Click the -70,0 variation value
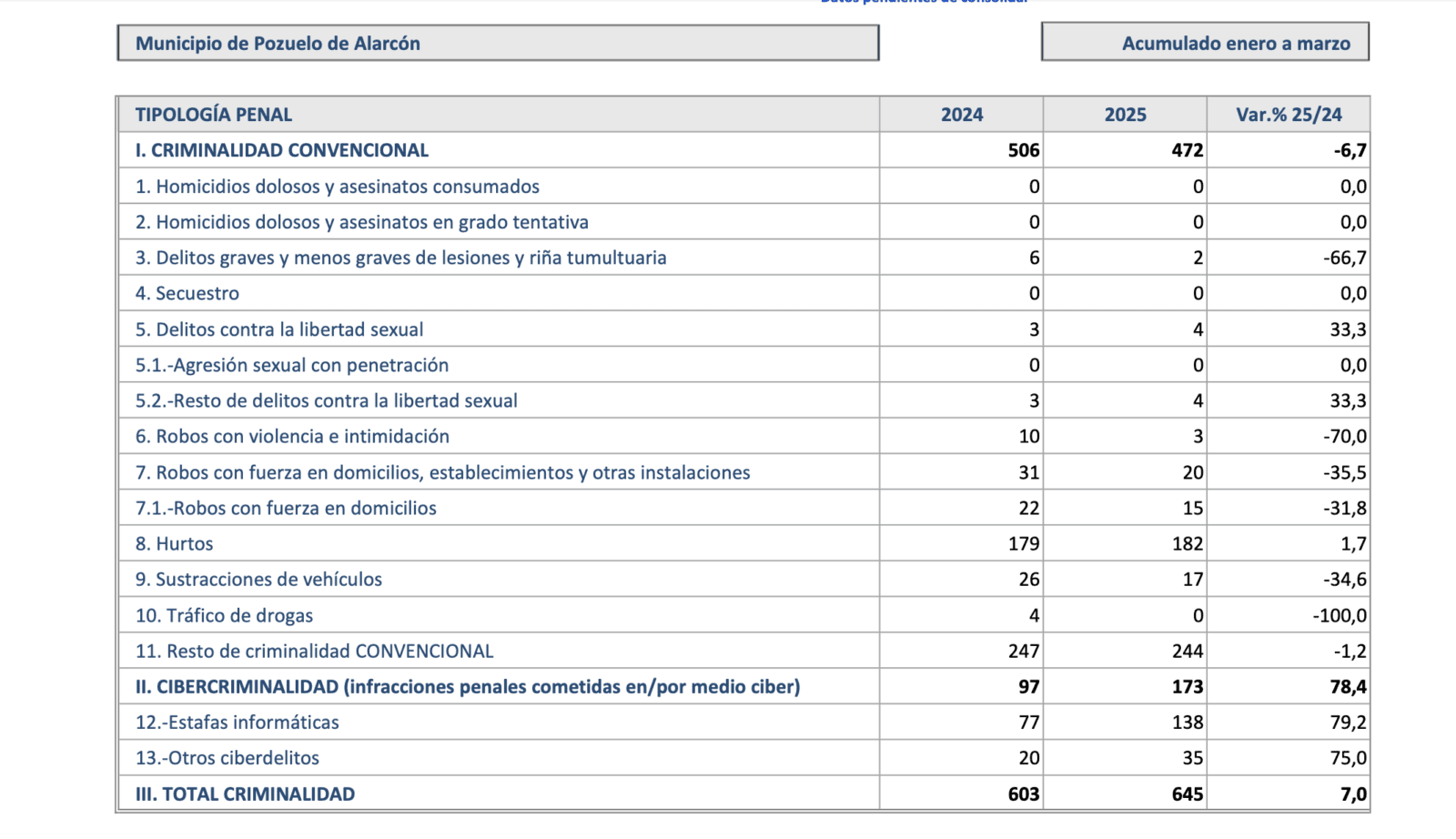Viewport: 1456px width, 839px height. coord(1345,436)
